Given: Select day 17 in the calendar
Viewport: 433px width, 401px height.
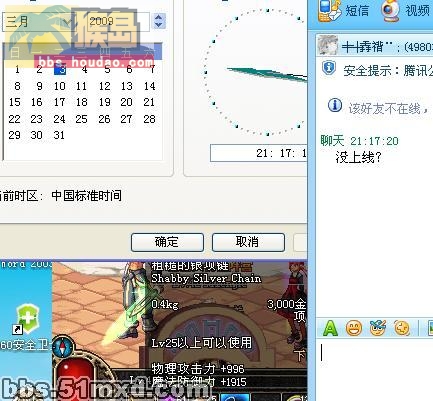Looking at the screenshot, I should pyautogui.click(x=60, y=102).
